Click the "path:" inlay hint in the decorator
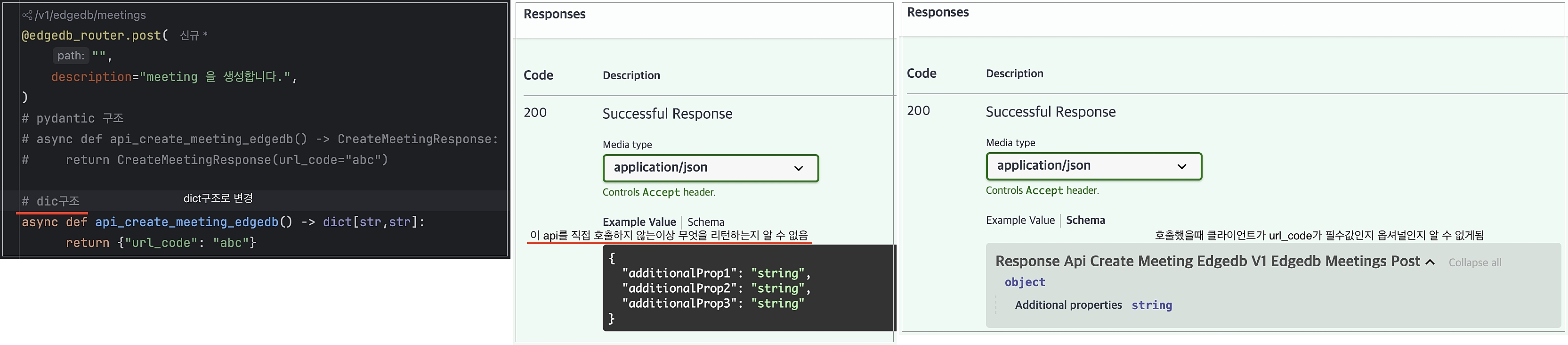Viewport: 1568px width, 345px height. point(71,56)
